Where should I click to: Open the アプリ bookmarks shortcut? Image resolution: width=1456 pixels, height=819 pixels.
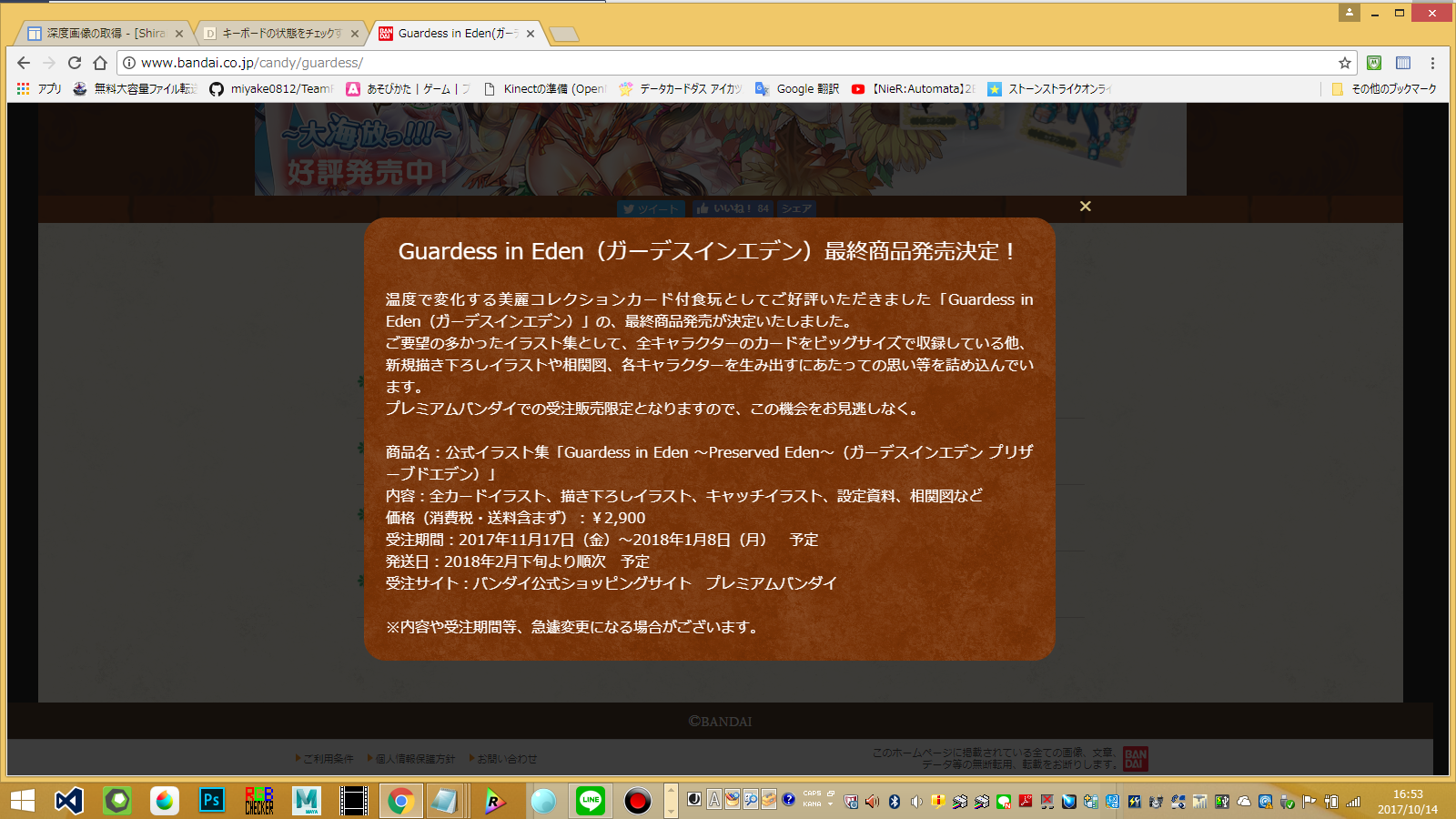tap(39, 88)
